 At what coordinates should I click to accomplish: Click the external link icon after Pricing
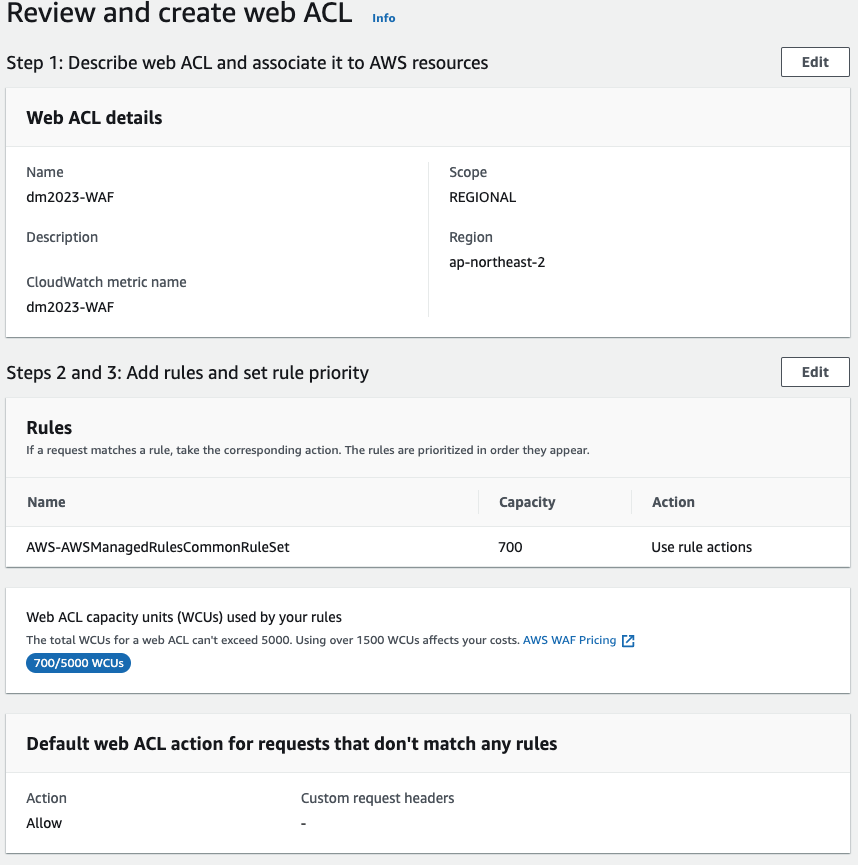[628, 640]
